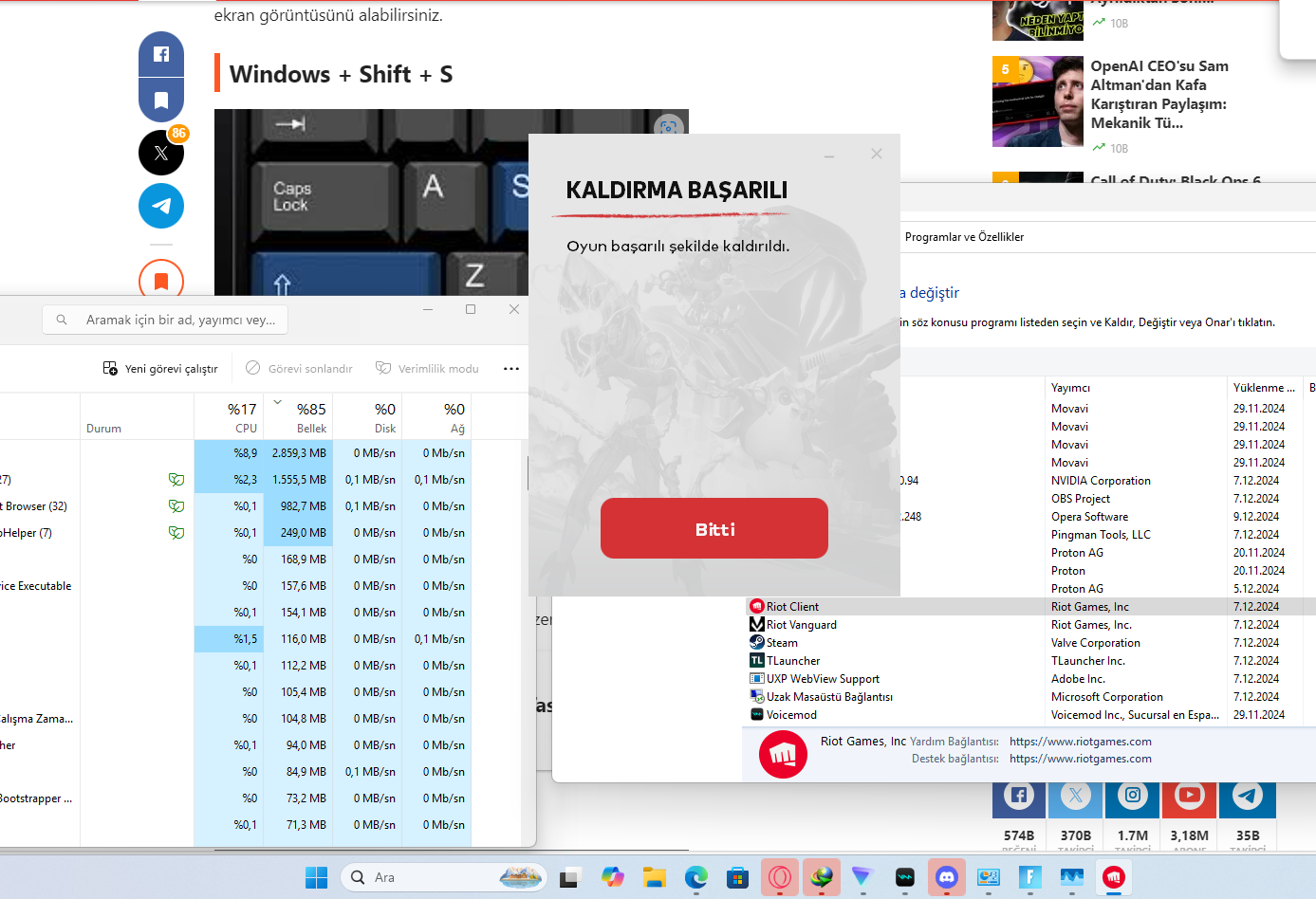
Task: Open the three-dot menu in Task Manager
Action: (511, 369)
